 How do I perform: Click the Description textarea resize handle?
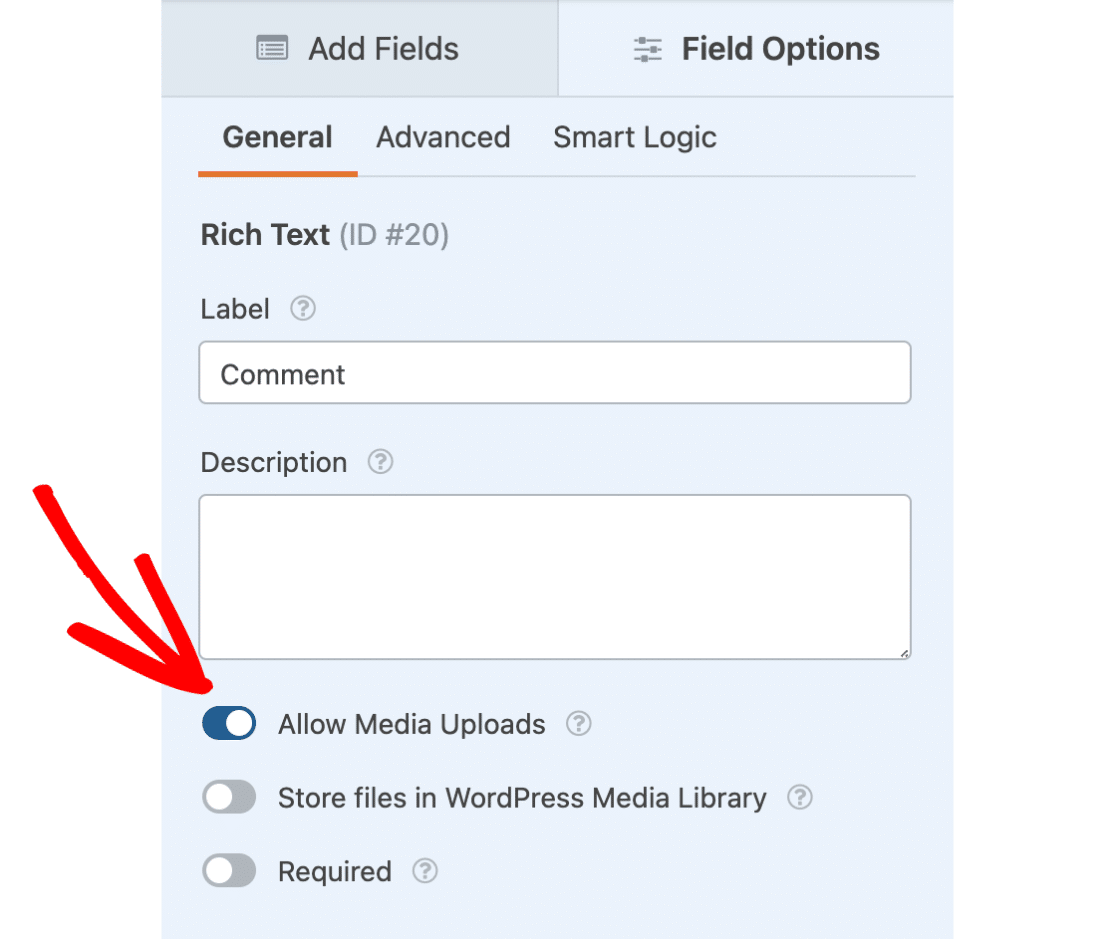904,653
